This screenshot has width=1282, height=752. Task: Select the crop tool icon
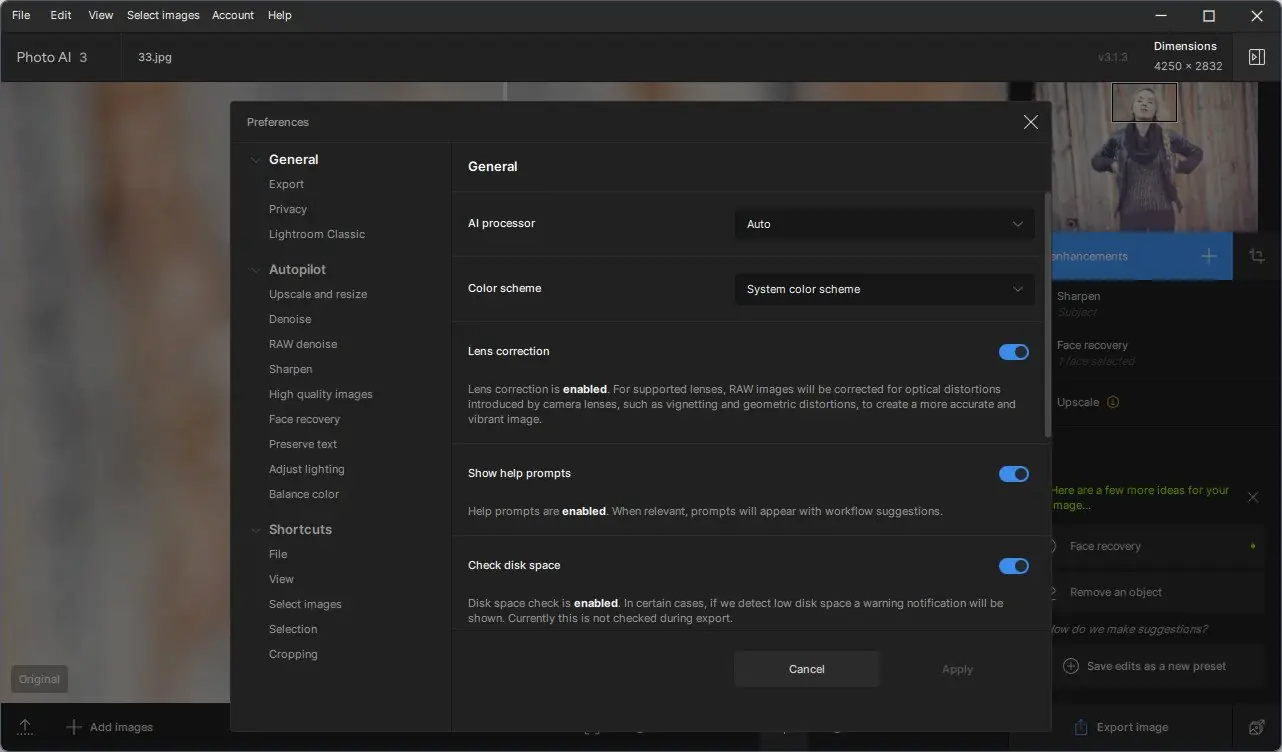1257,256
